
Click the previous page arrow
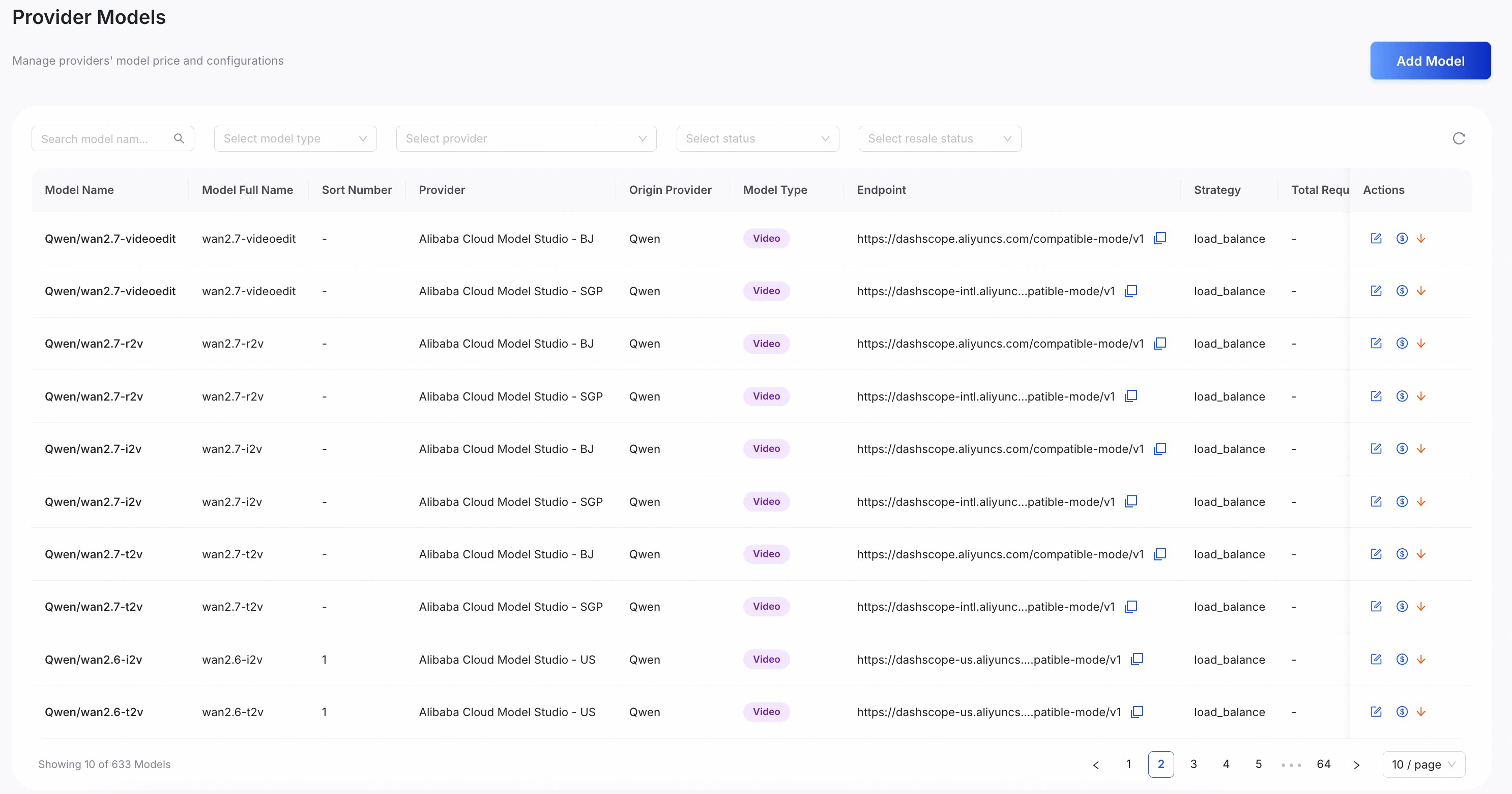pos(1096,764)
